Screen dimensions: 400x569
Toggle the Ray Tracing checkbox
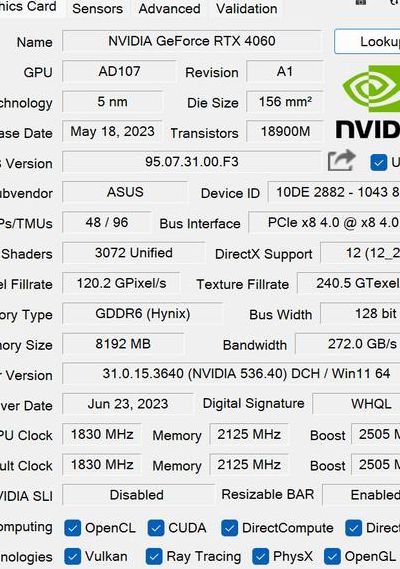[154, 556]
